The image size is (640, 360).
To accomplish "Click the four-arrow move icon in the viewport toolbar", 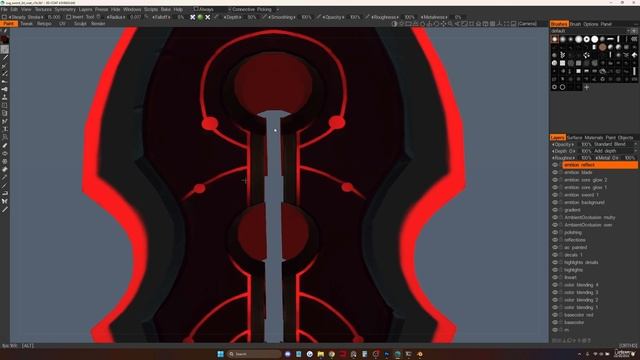I will pos(443,24).
